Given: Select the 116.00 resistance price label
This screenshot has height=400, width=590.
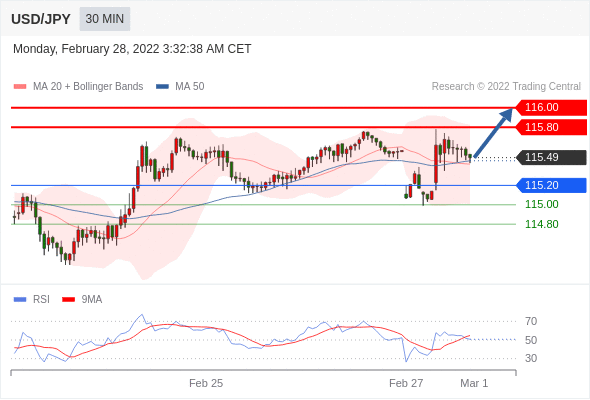Looking at the screenshot, I should 551,107.
